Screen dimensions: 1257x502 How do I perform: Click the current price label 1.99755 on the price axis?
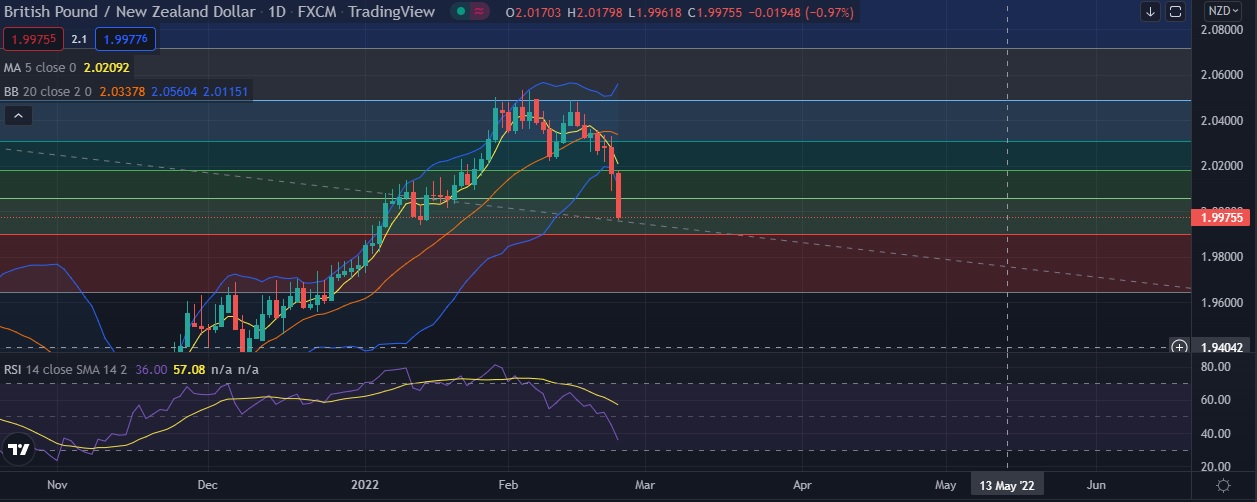[1220, 216]
